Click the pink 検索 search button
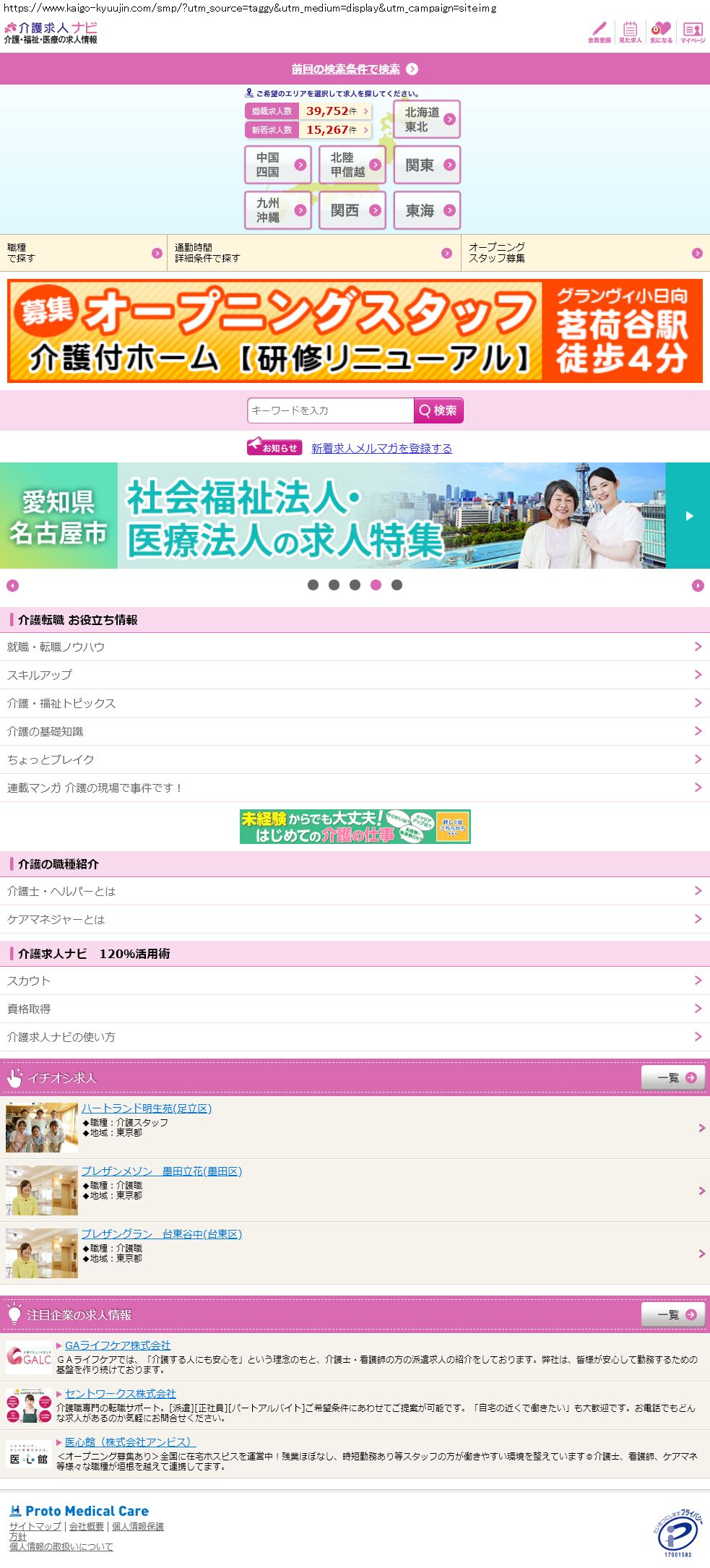This screenshot has height=1568, width=710. (438, 410)
